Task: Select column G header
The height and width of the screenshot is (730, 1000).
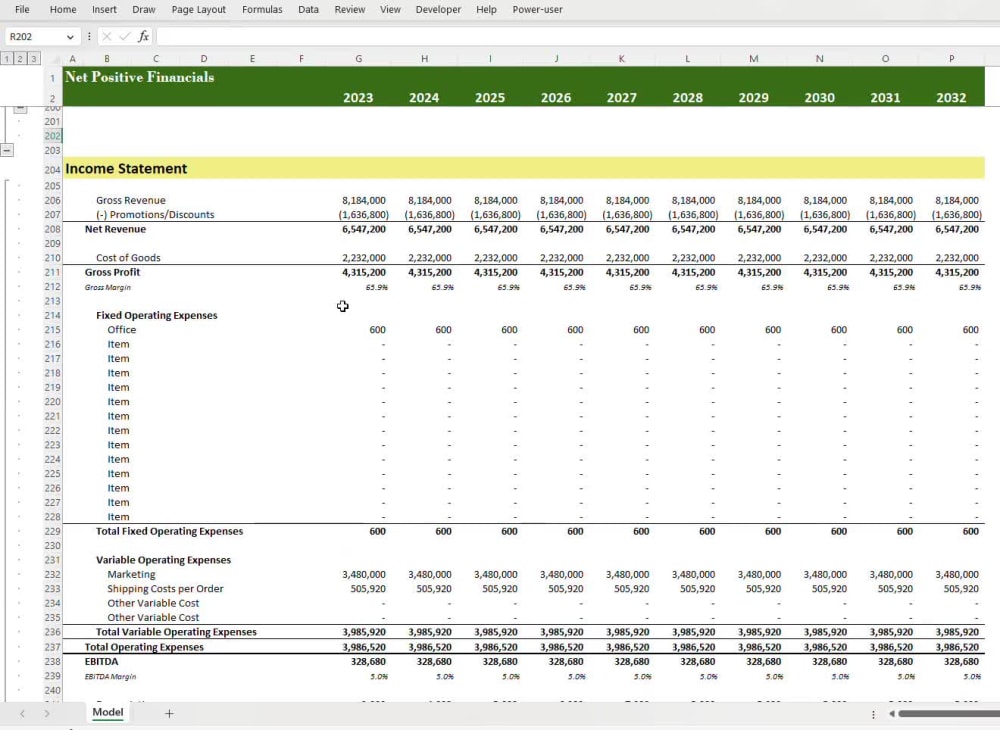Action: coord(358,59)
